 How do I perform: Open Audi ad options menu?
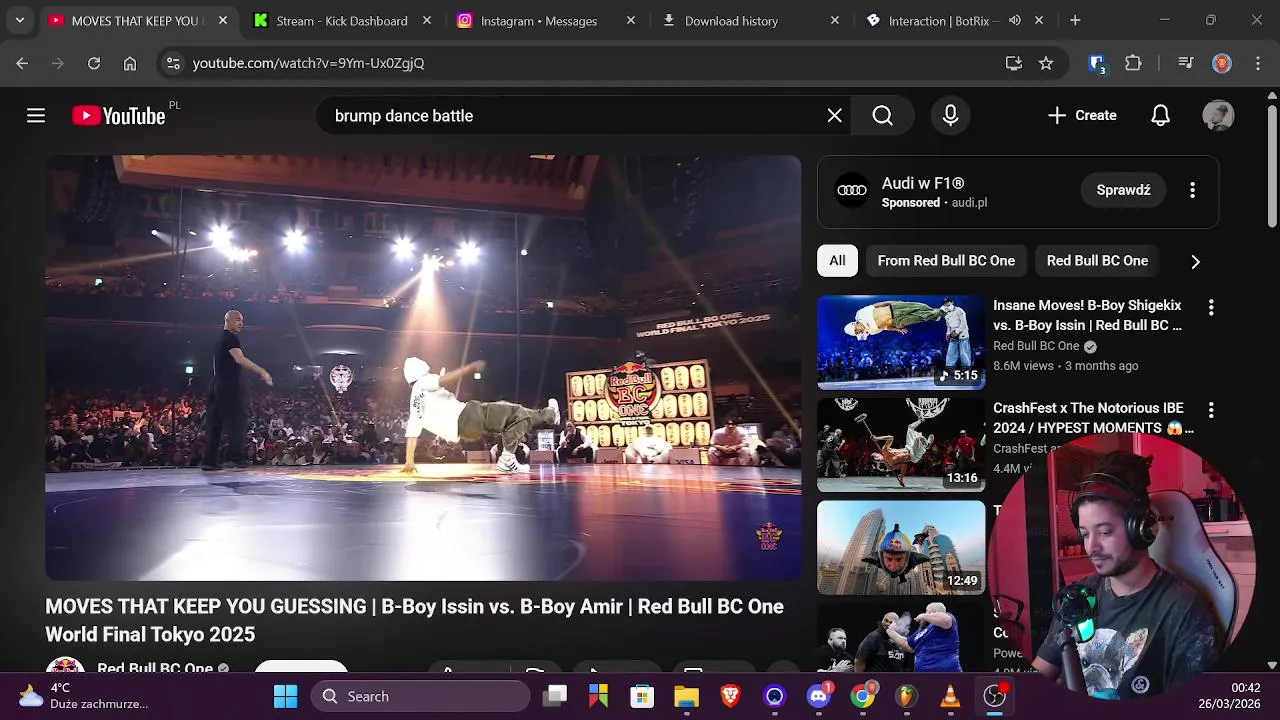[1192, 190]
